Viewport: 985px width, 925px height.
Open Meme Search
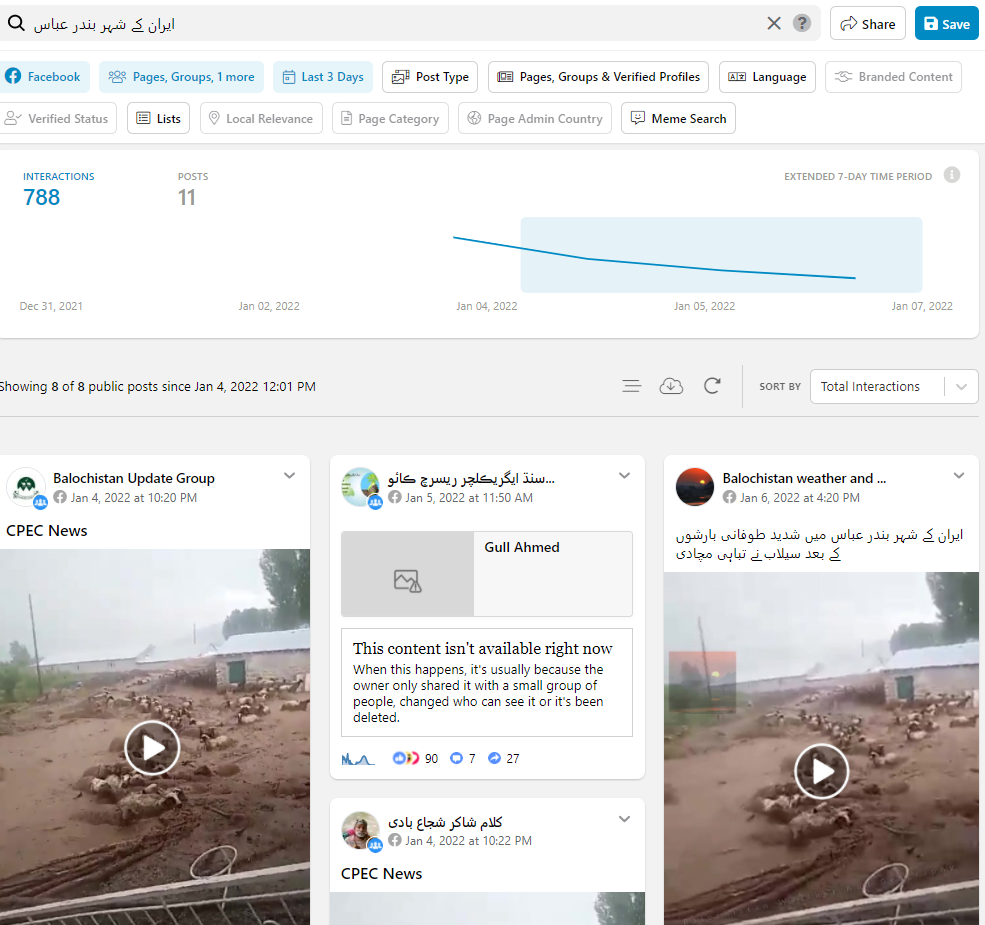click(678, 118)
